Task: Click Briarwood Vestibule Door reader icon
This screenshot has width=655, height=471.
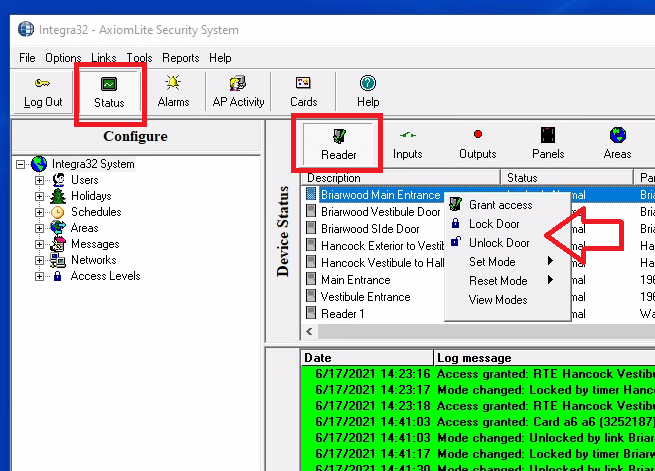Action: [x=311, y=211]
